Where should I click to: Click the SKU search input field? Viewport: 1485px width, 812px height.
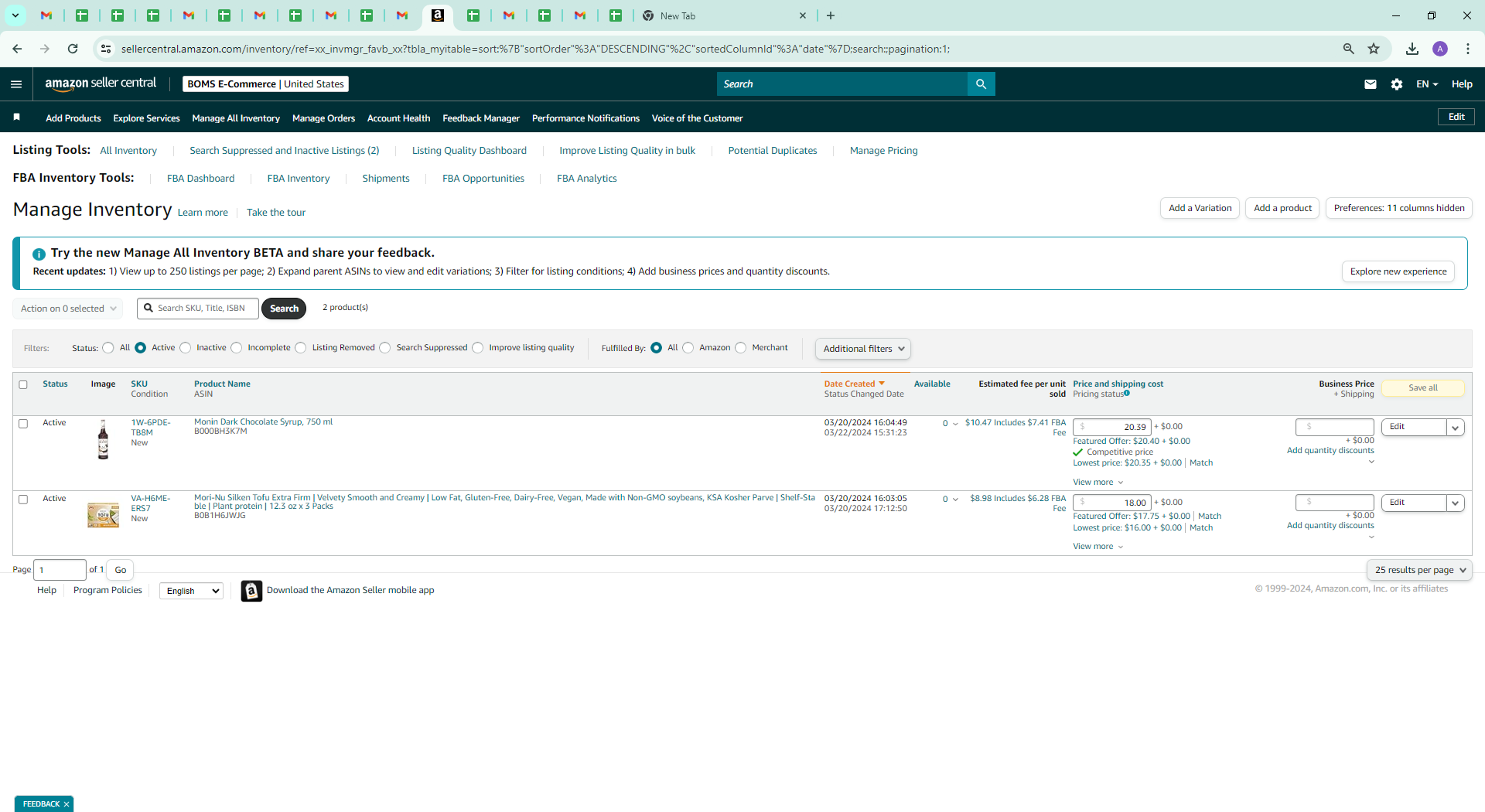pyautogui.click(x=198, y=309)
